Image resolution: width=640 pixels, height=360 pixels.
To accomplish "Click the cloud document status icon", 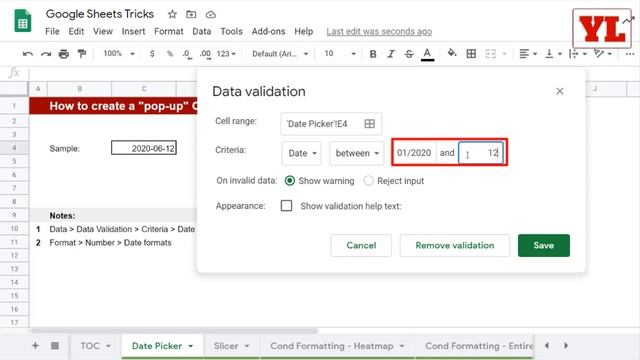I will point(211,15).
